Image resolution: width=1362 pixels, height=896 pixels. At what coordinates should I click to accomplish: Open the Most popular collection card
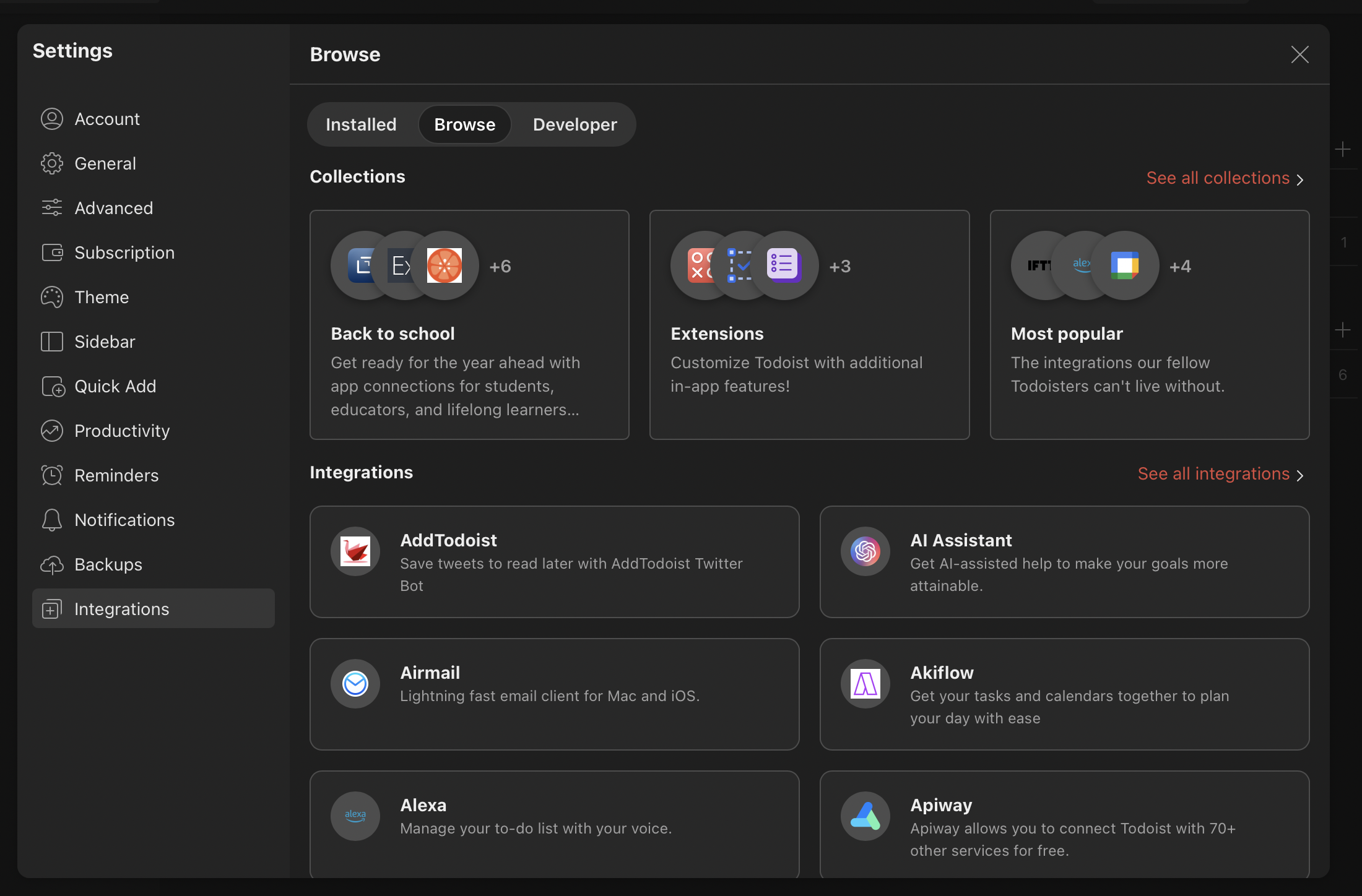(1149, 325)
